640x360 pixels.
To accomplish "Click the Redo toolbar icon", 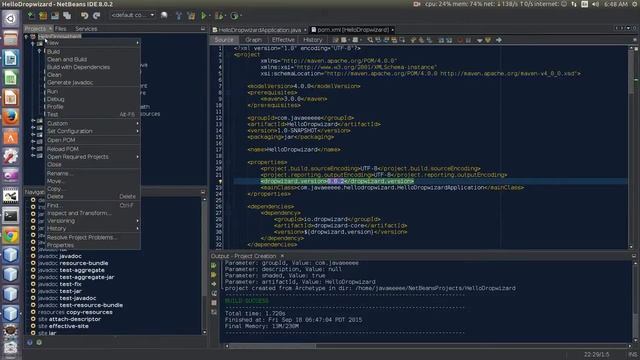I will 97,16.
